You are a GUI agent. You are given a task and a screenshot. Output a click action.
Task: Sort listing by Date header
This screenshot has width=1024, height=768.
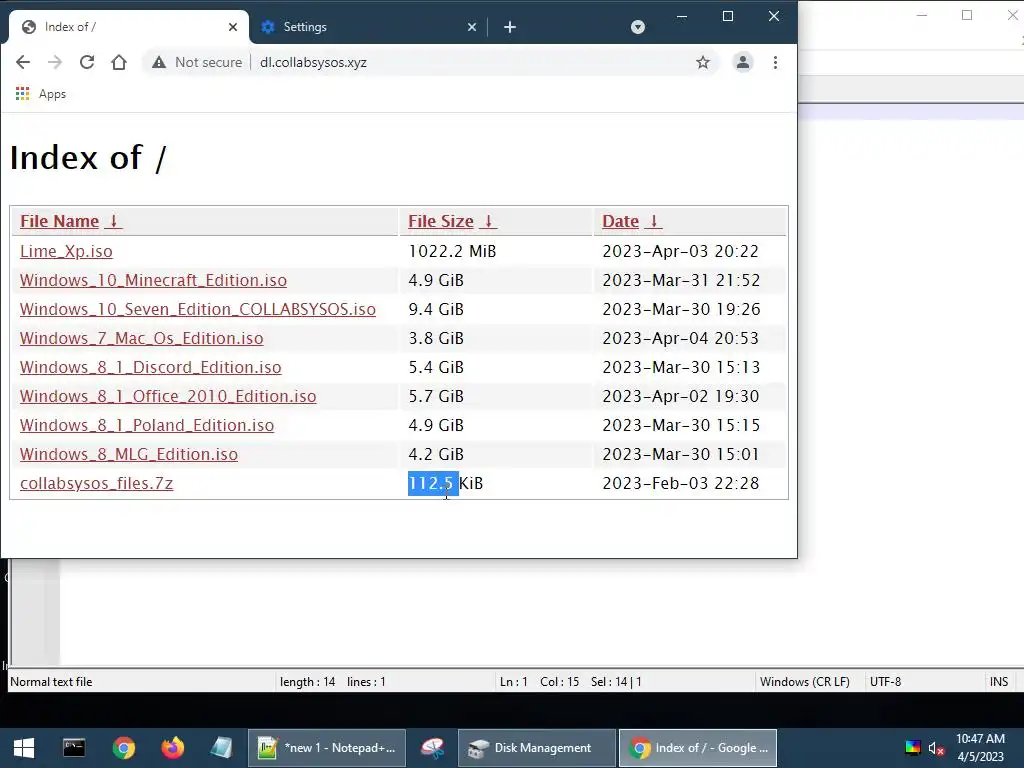click(620, 221)
